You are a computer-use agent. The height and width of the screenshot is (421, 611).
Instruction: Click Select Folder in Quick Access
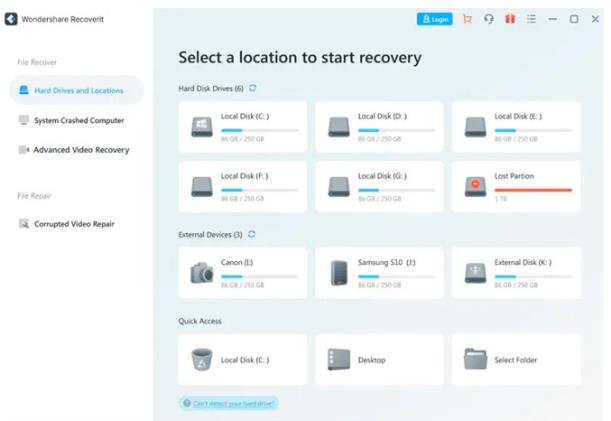[x=516, y=359]
